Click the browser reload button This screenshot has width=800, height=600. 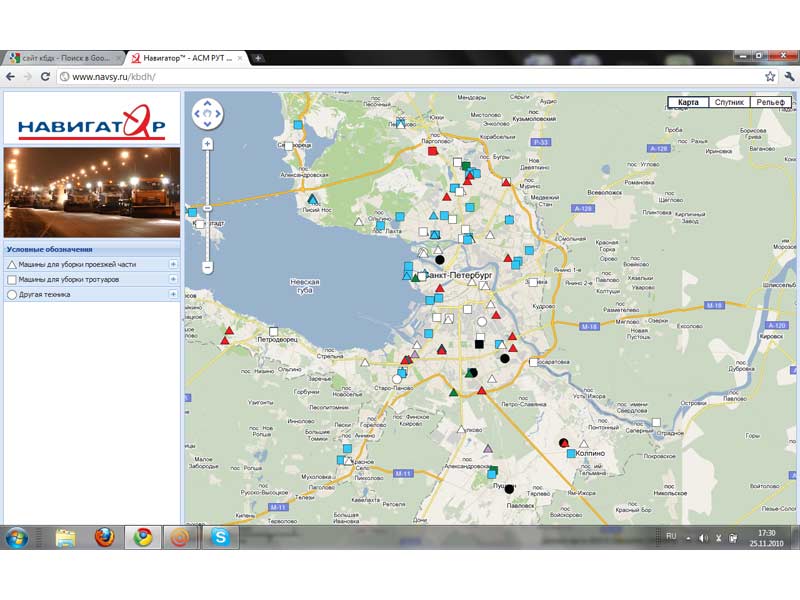[x=45, y=76]
